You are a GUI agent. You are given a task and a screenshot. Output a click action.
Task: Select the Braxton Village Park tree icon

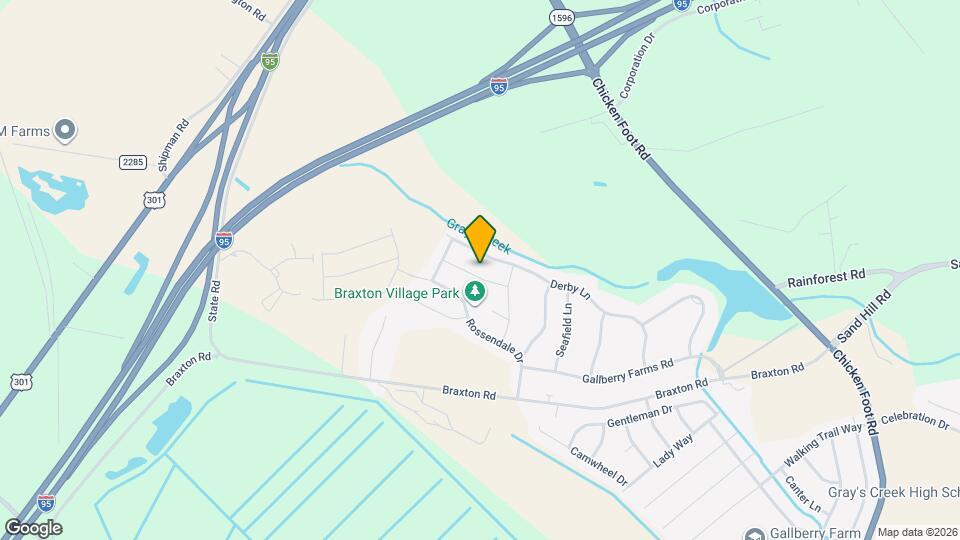474,292
